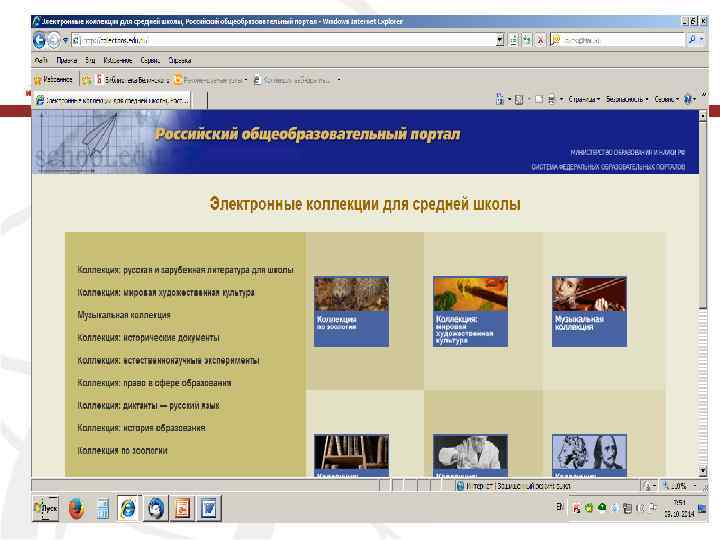Image resolution: width=720 pixels, height=540 pixels.
Task: Open Коллекция: диктанты — русский язык link
Action: pyautogui.click(x=148, y=405)
